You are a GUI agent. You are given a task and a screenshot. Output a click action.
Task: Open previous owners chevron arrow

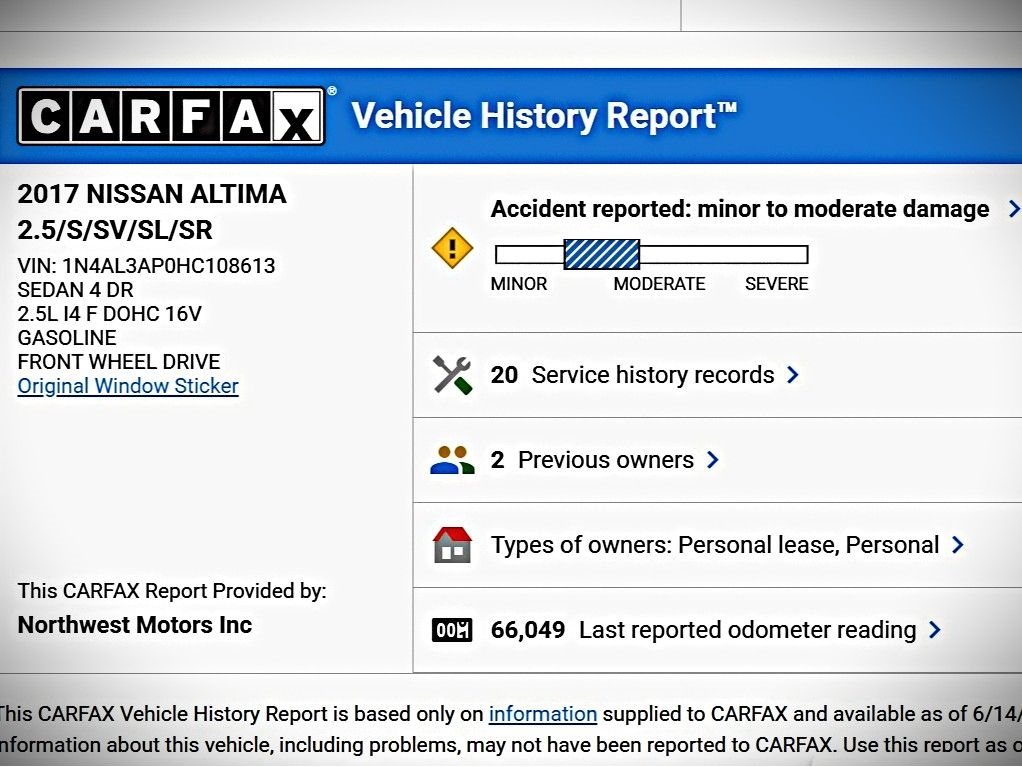(x=712, y=460)
